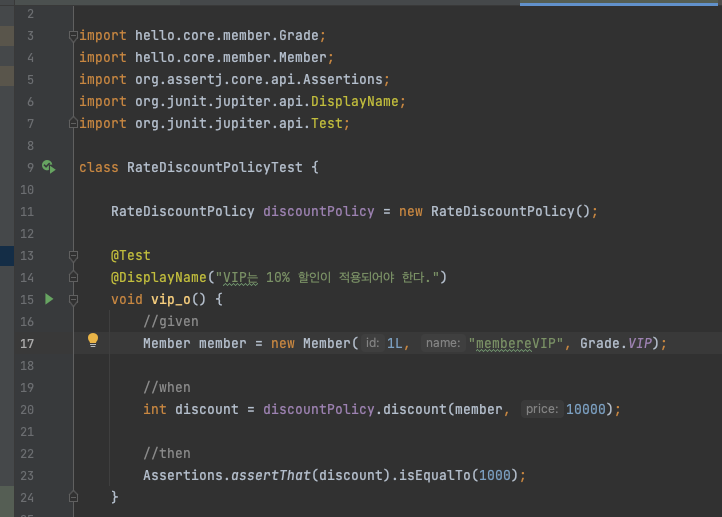
Task: Click Test in the import on line 7
Action: tap(326, 123)
